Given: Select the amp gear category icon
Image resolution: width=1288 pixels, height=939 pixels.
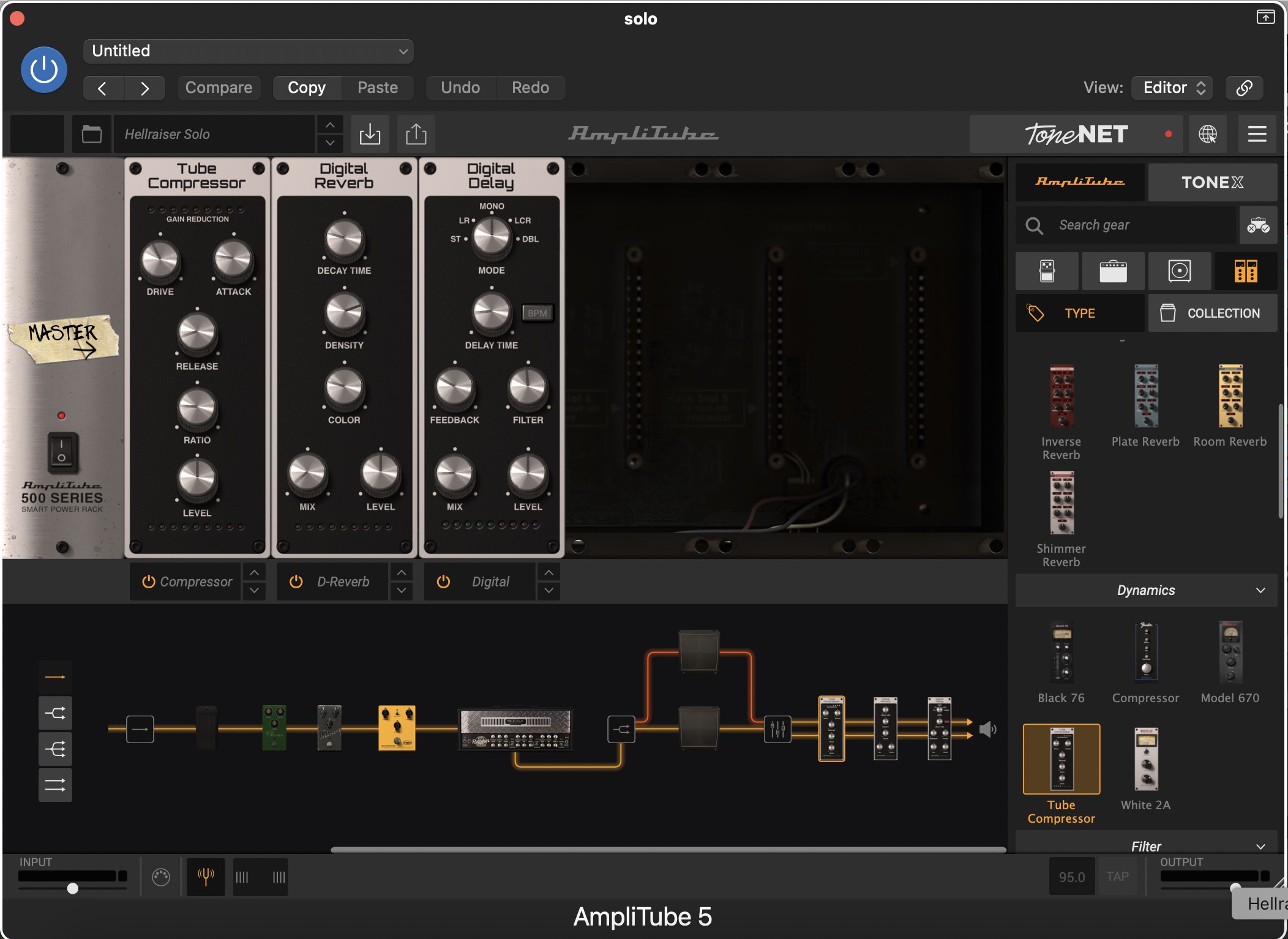Looking at the screenshot, I should tap(1112, 271).
